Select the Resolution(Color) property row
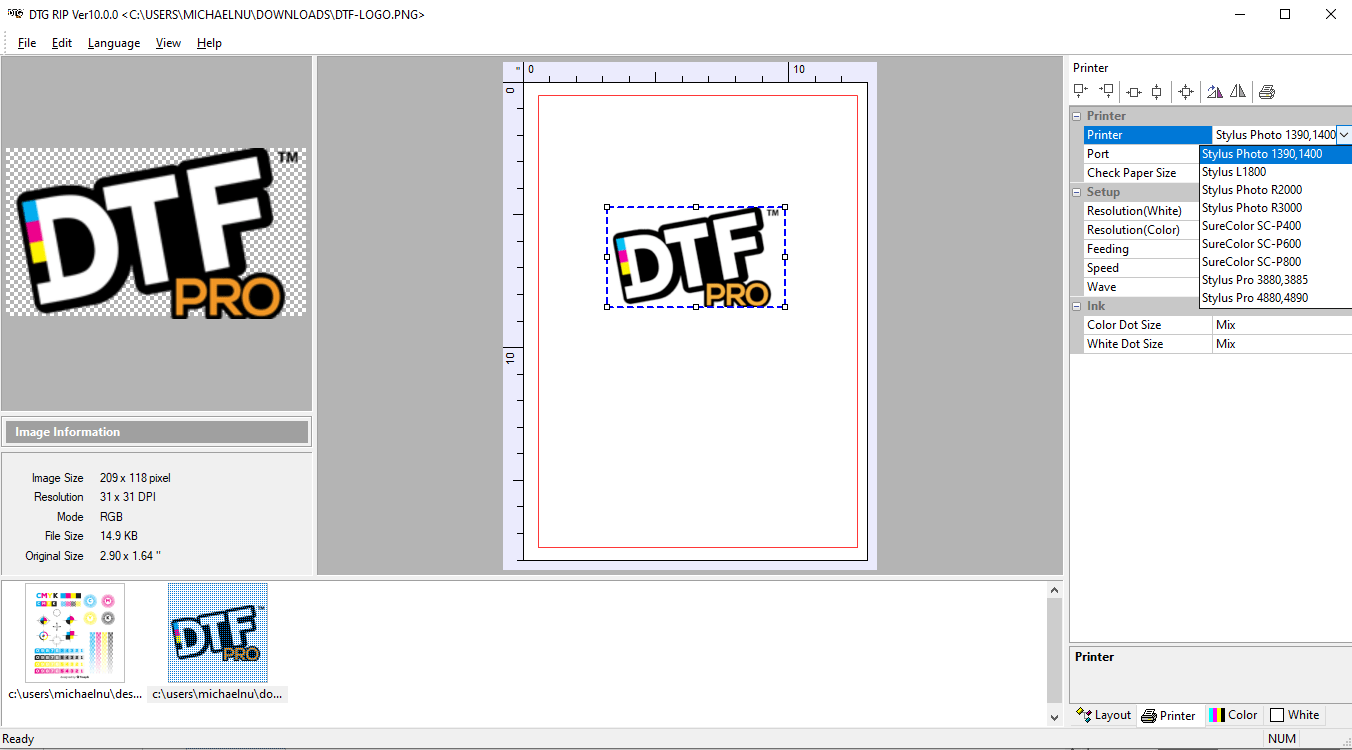The height and width of the screenshot is (750, 1352). [1141, 230]
